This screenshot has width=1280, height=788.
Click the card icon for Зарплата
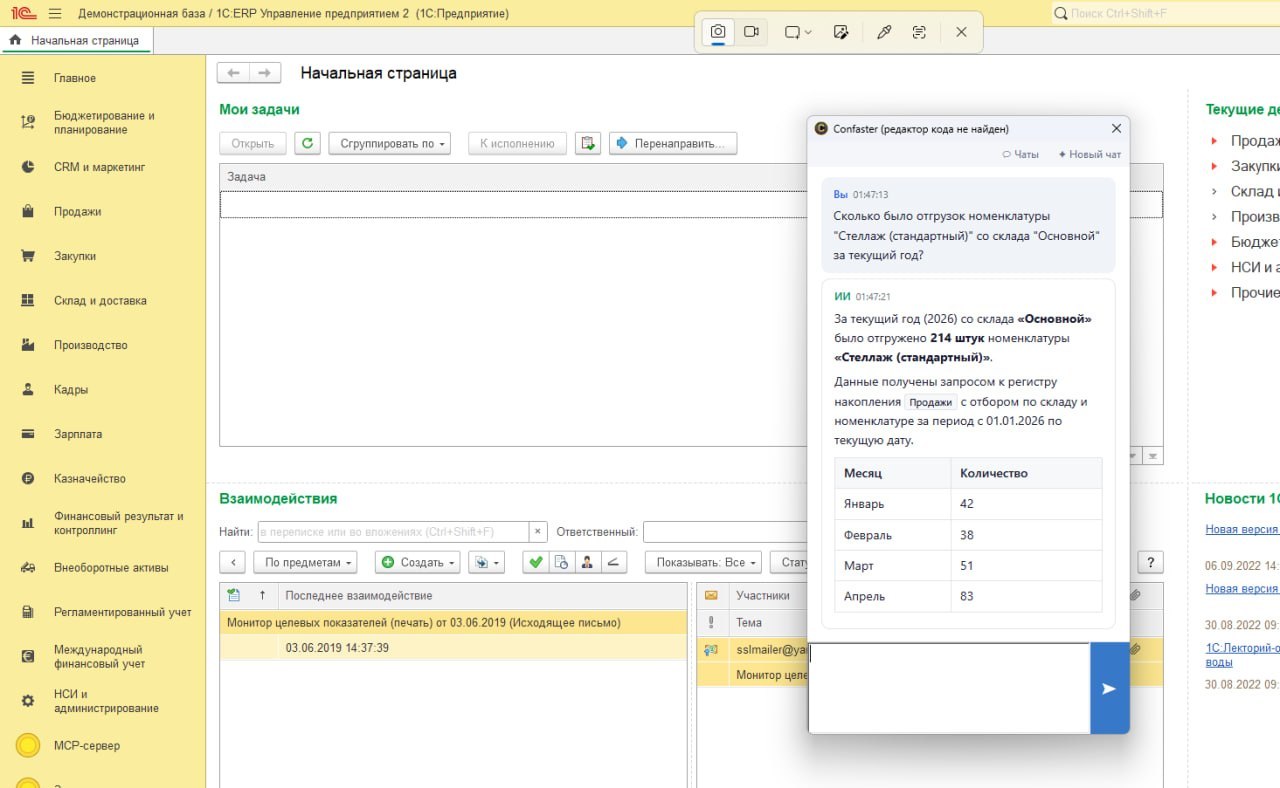coord(29,434)
